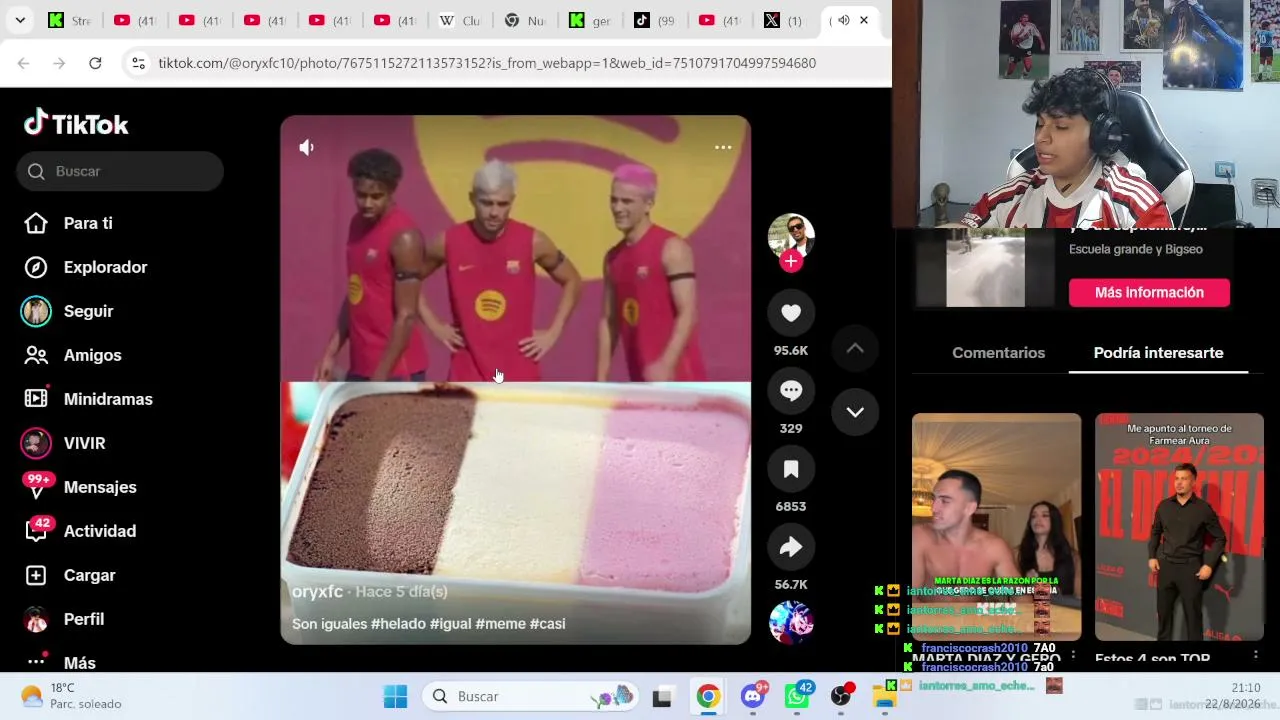The width and height of the screenshot is (1280, 720).
Task: Switch to the Kick 'Stre' browser tab
Action: tap(70, 20)
